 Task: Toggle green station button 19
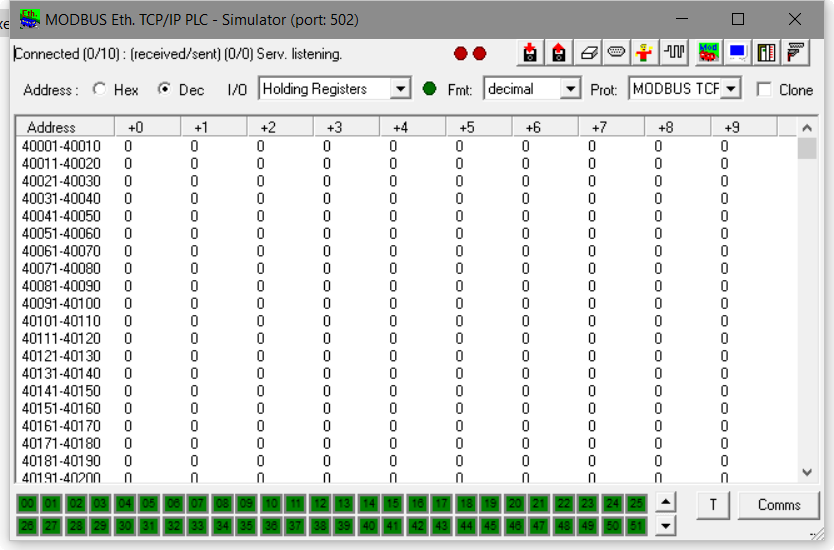click(x=490, y=503)
